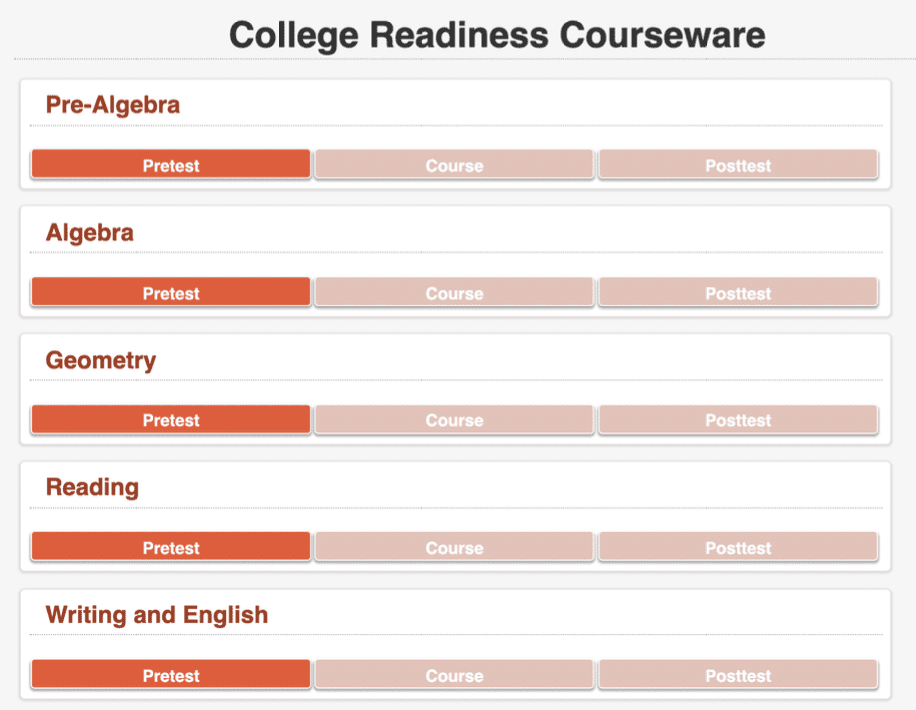Viewport: 916px width, 710px height.
Task: Open the Pre-Algebra Posttest
Action: [x=738, y=165]
